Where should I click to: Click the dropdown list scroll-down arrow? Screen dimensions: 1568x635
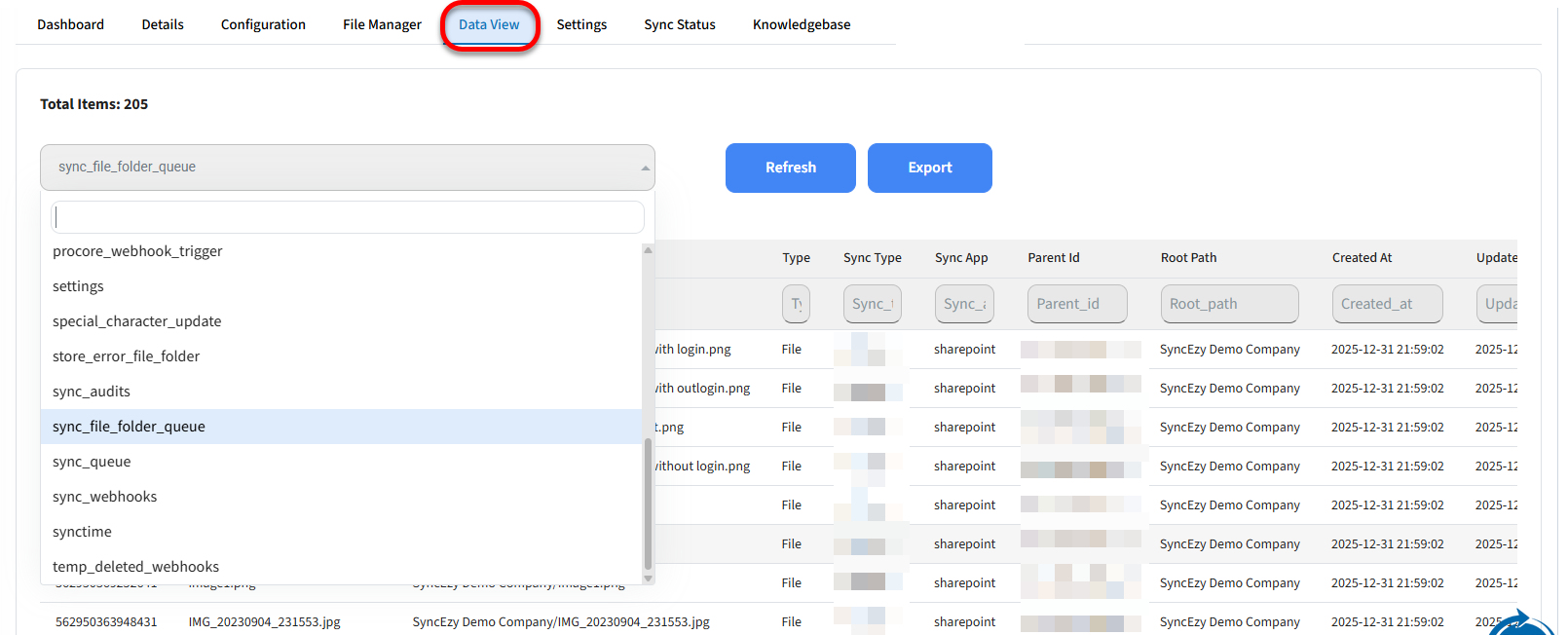click(x=648, y=579)
